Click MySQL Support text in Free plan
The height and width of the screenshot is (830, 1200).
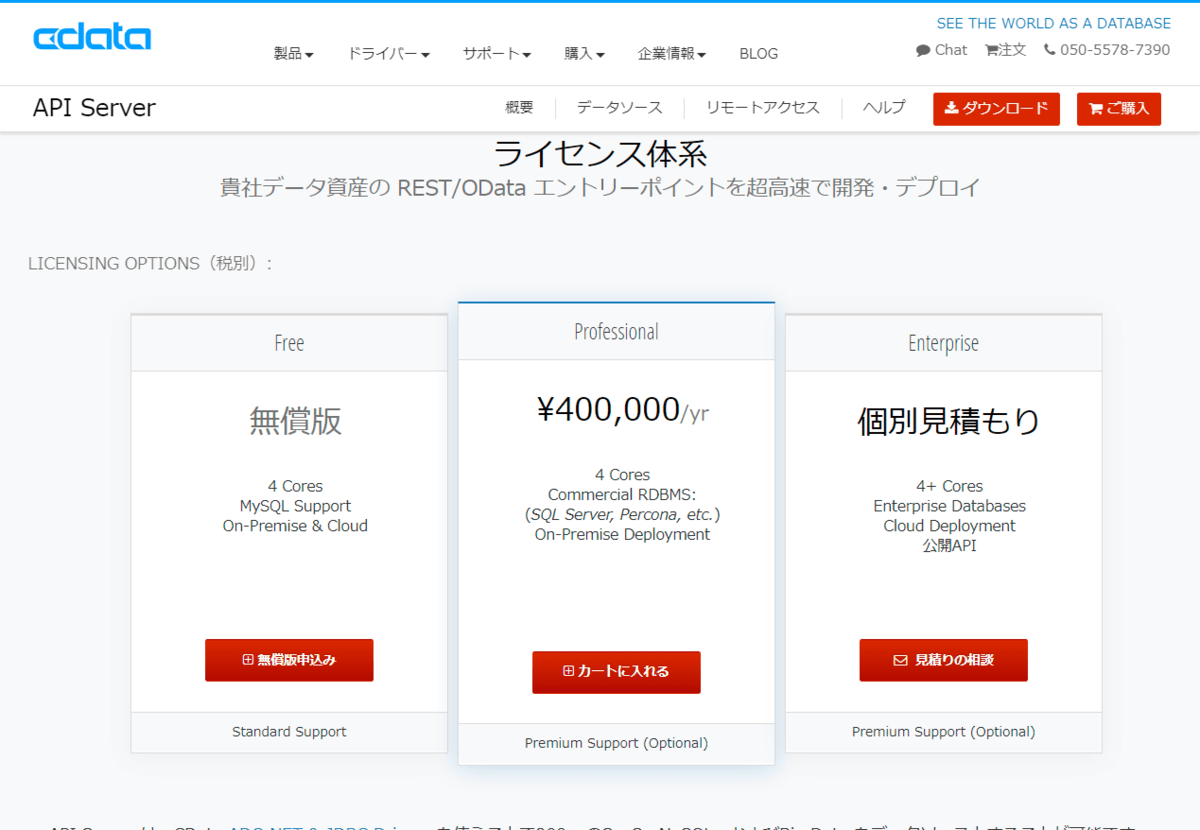click(x=295, y=506)
